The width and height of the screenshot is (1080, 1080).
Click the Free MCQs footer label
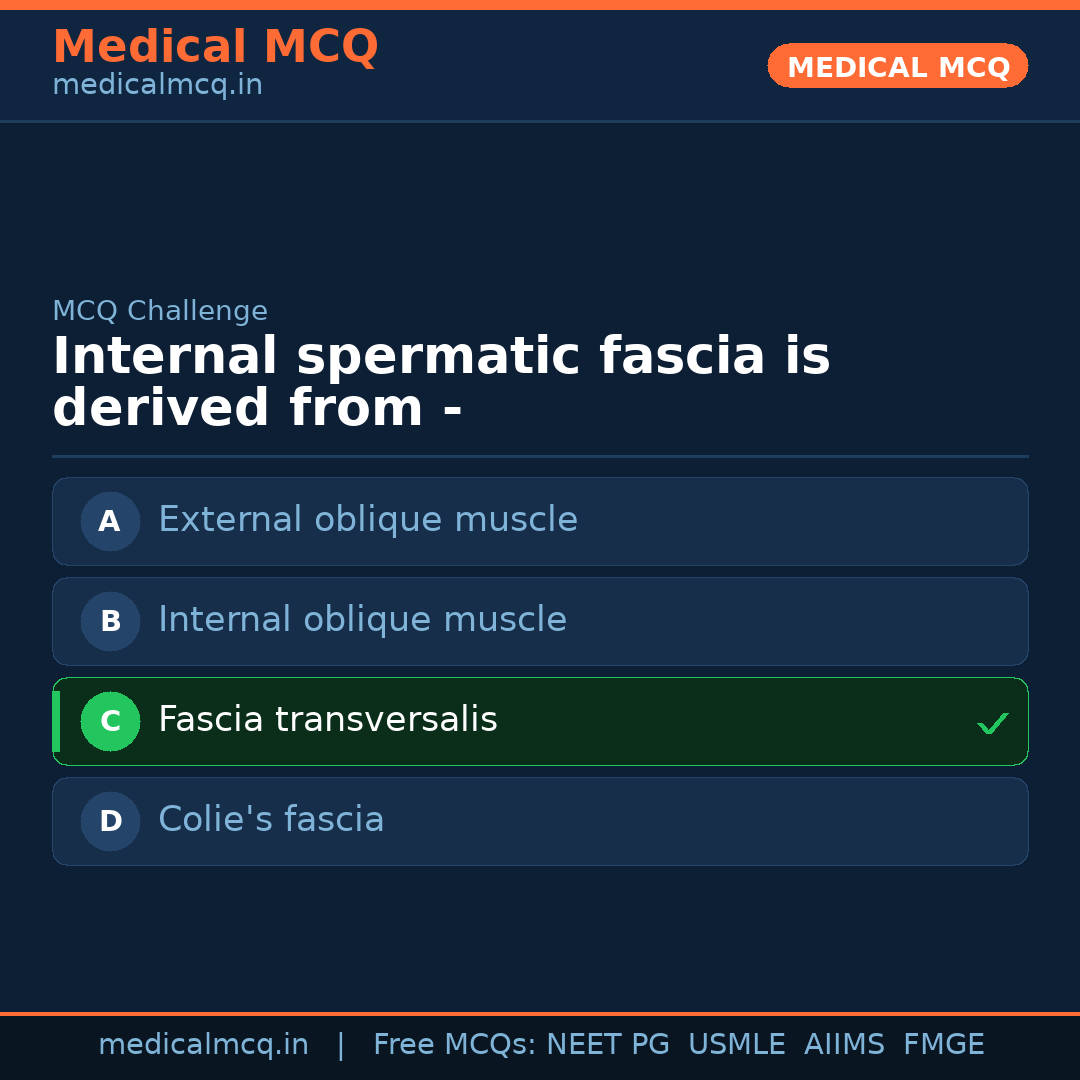click(x=454, y=1045)
